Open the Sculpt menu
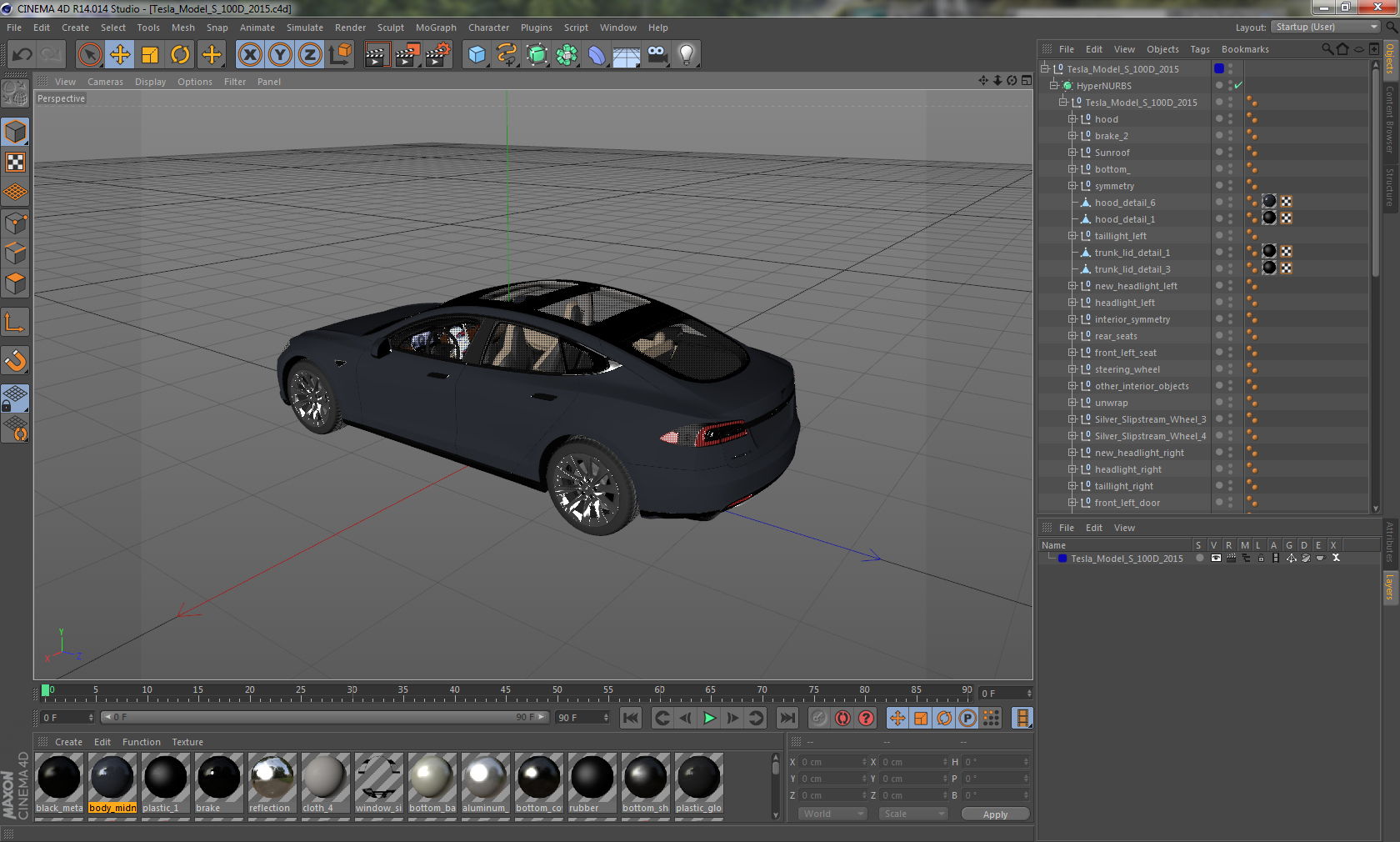Image resolution: width=1400 pixels, height=842 pixels. (x=390, y=28)
